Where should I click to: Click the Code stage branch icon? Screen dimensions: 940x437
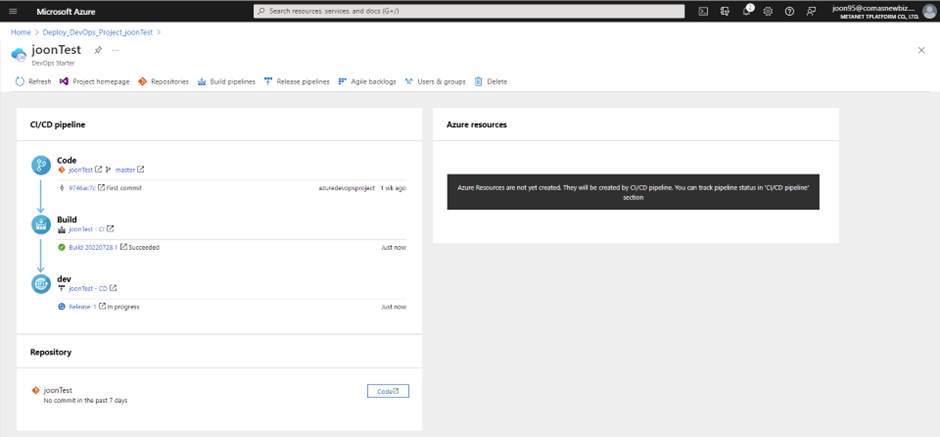[41, 165]
